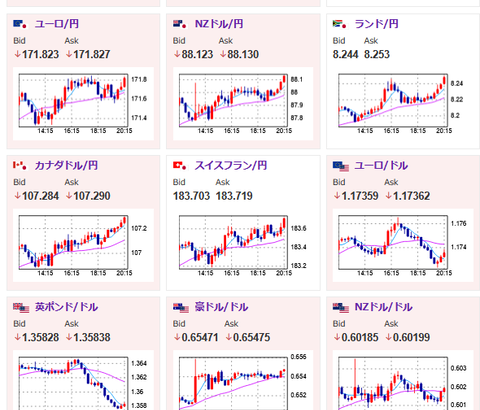Click the NZD/Dollar flag icon
Viewport: 480px width, 410px height.
coord(341,307)
